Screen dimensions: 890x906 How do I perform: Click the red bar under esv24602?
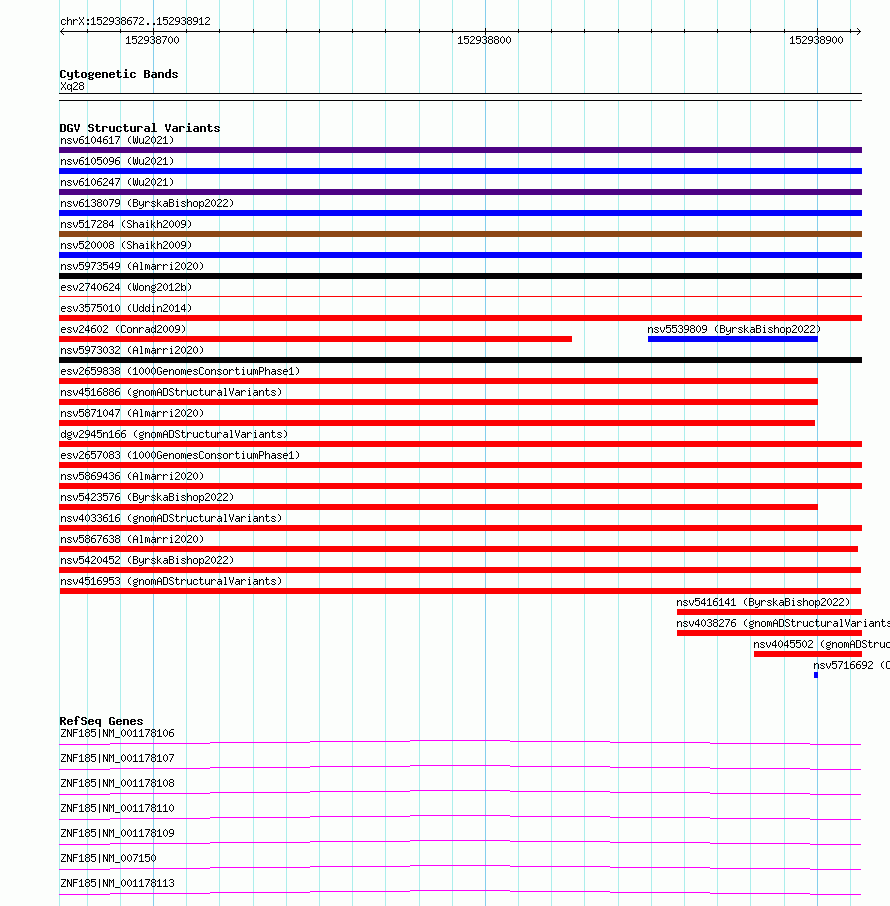coord(316,339)
